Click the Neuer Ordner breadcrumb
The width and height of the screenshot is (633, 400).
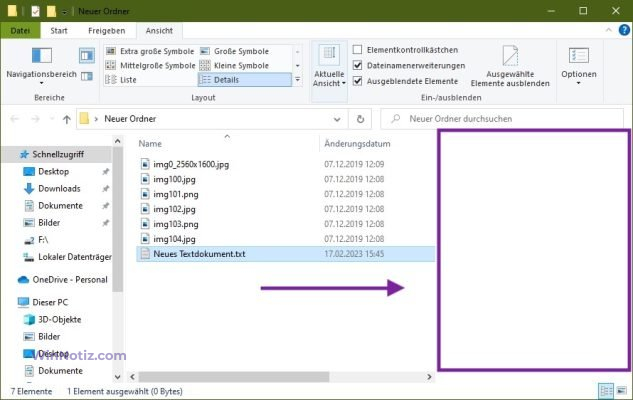pos(130,119)
